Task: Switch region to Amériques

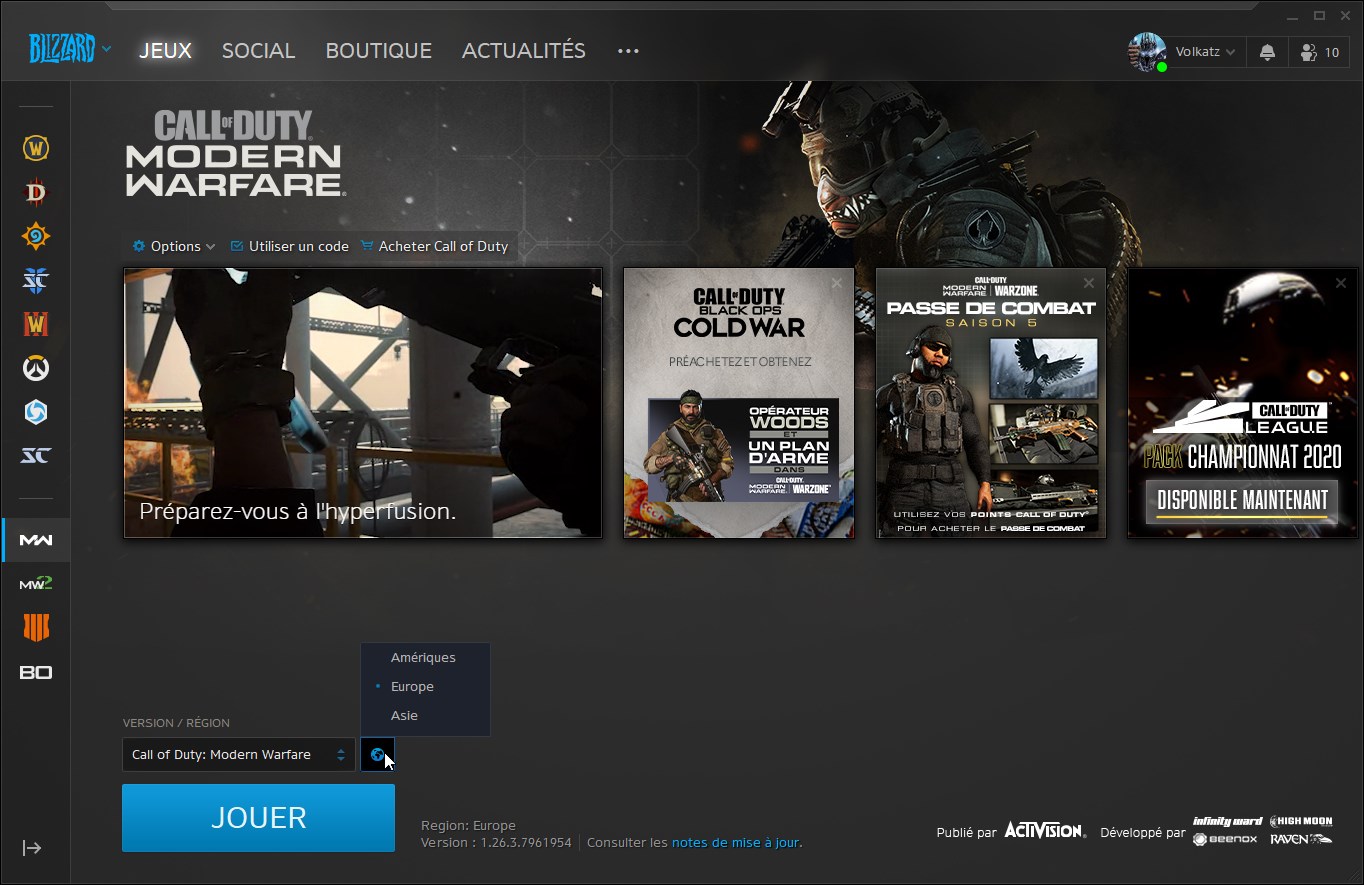Action: coord(421,657)
